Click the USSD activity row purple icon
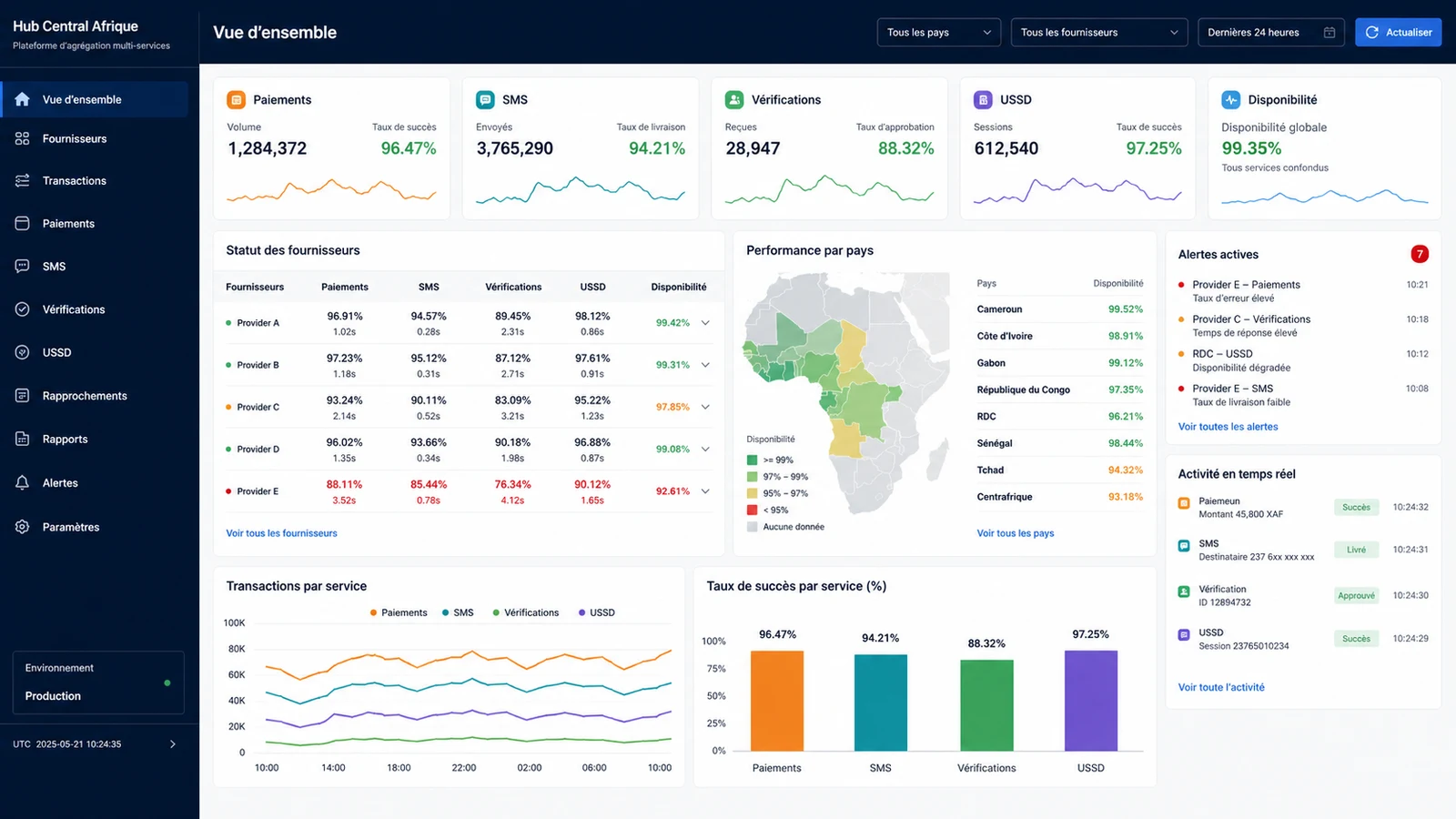 [x=1184, y=634]
